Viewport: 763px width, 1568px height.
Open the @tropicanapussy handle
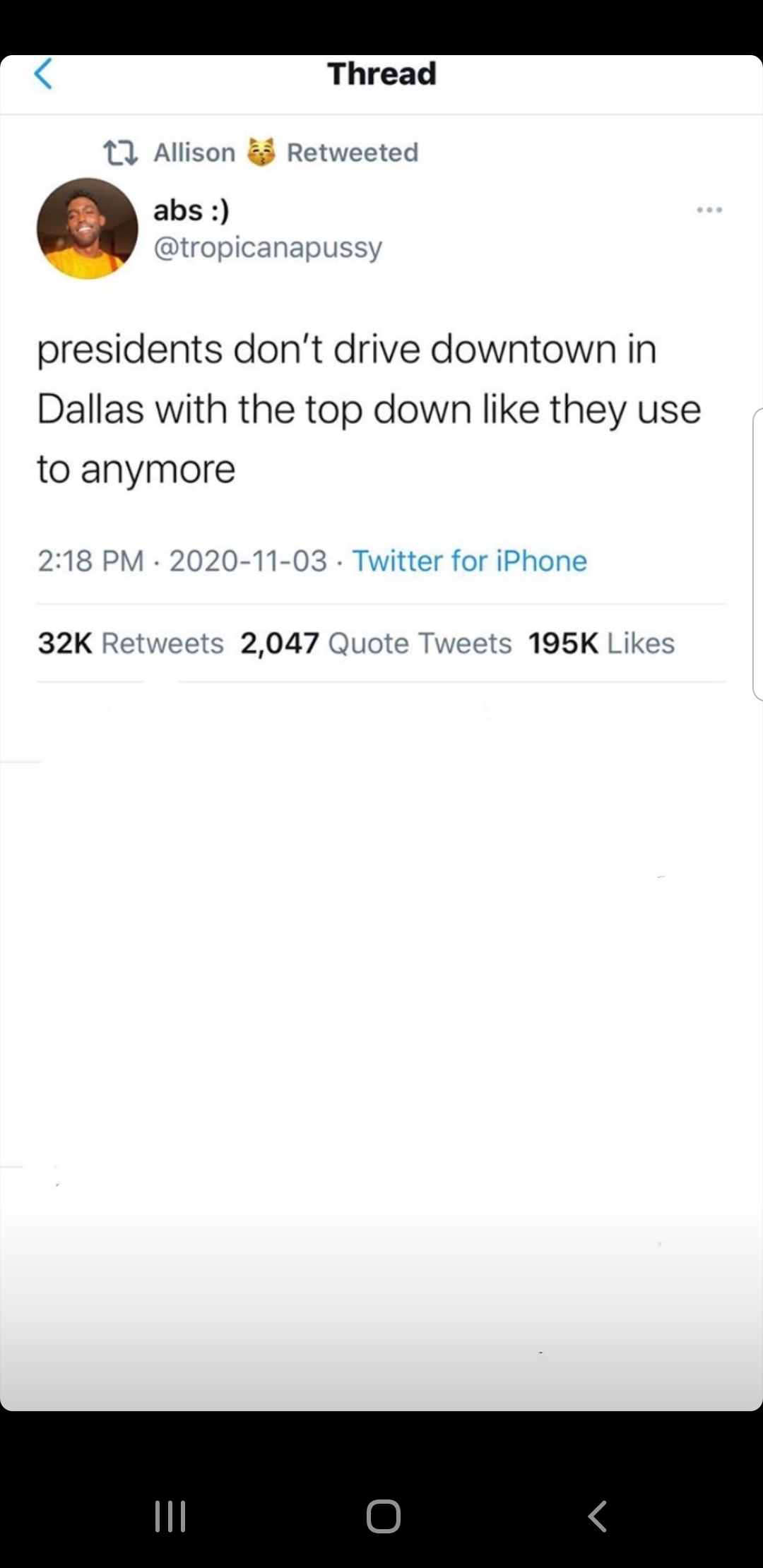tap(268, 248)
